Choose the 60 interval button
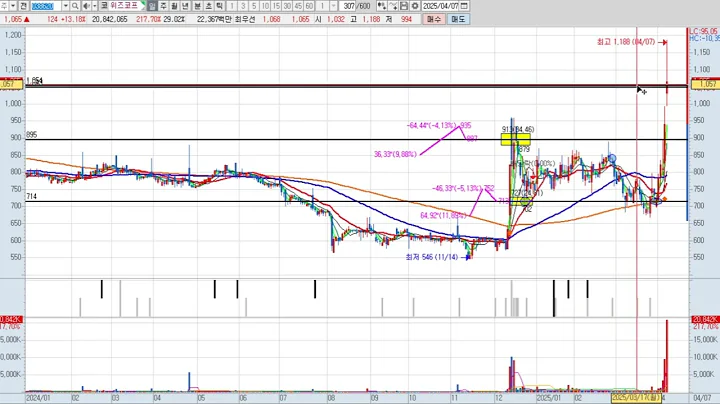Viewport: 720px width, 404px height. tap(309, 6)
